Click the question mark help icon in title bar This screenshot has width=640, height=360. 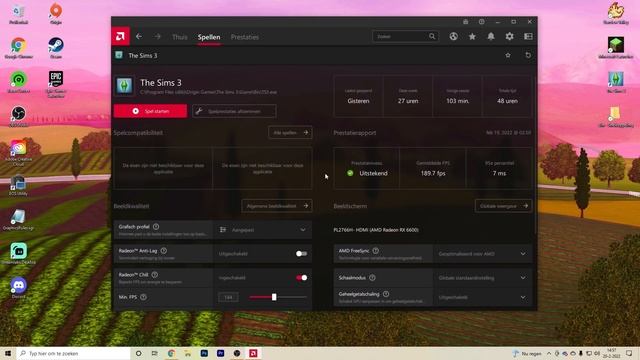click(482, 22)
